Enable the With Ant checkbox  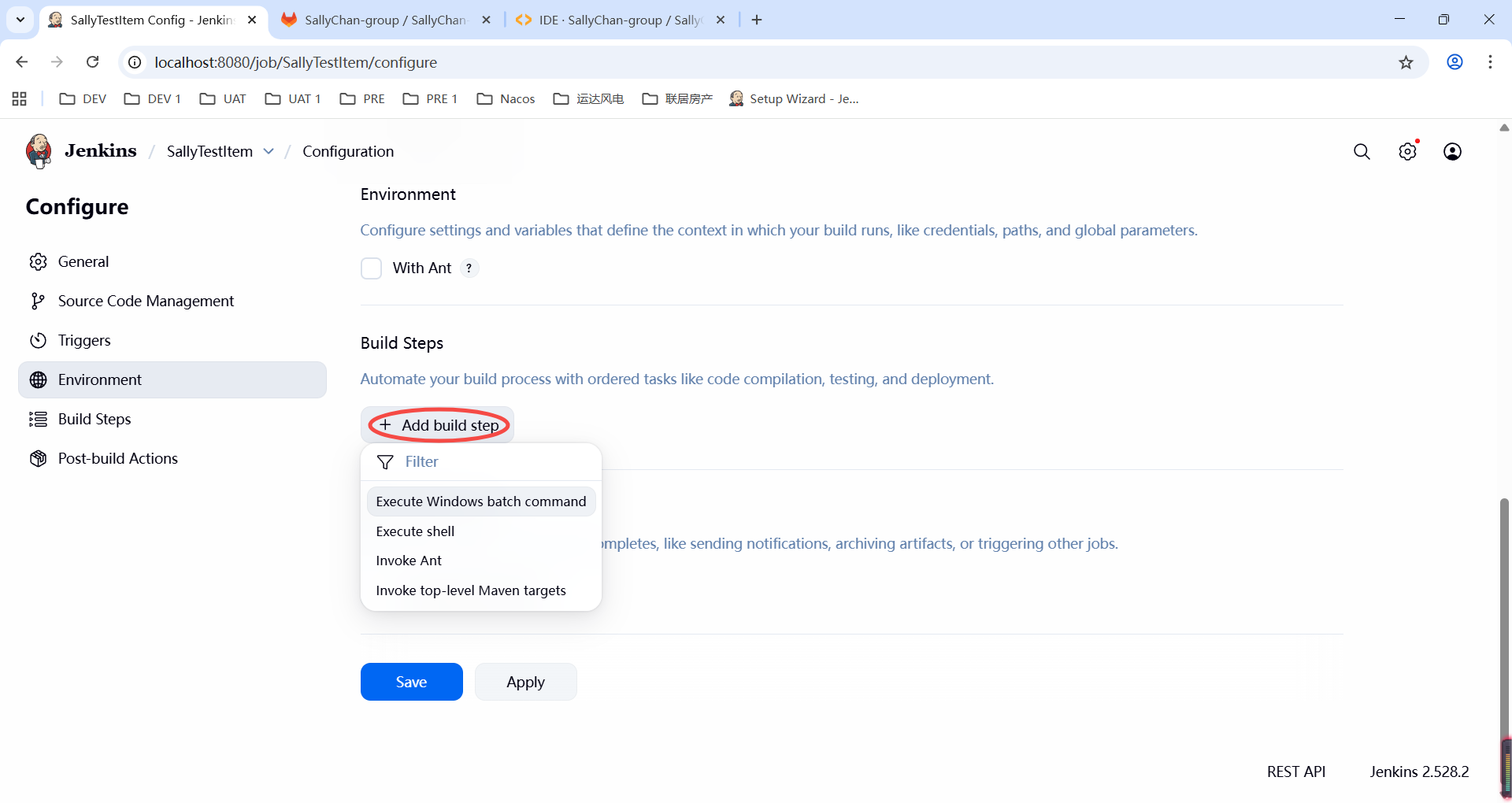tap(371, 268)
